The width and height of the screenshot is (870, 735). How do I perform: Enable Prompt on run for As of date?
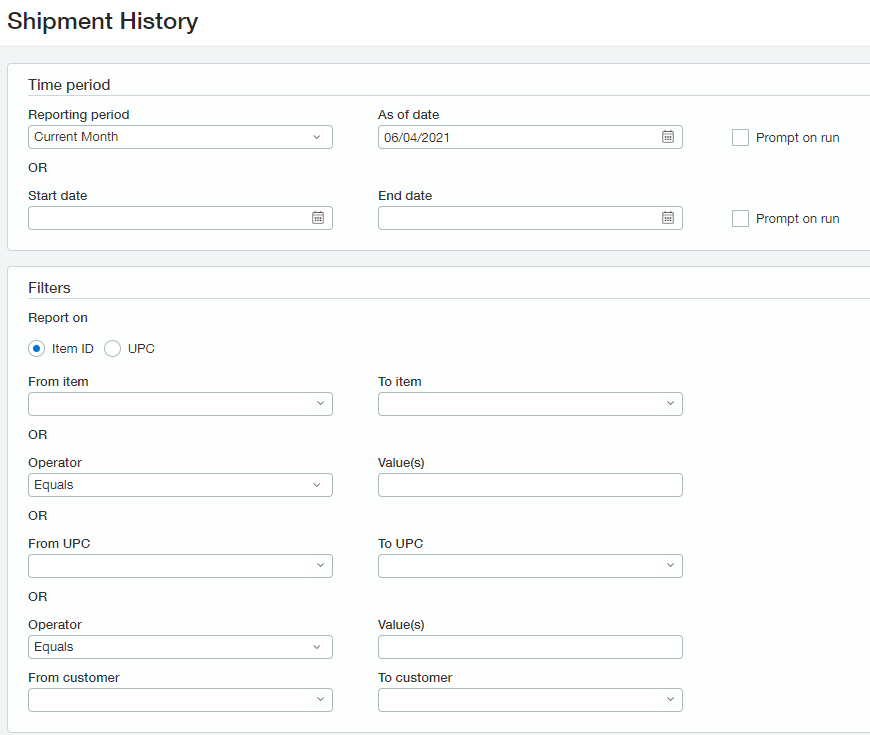[740, 138]
